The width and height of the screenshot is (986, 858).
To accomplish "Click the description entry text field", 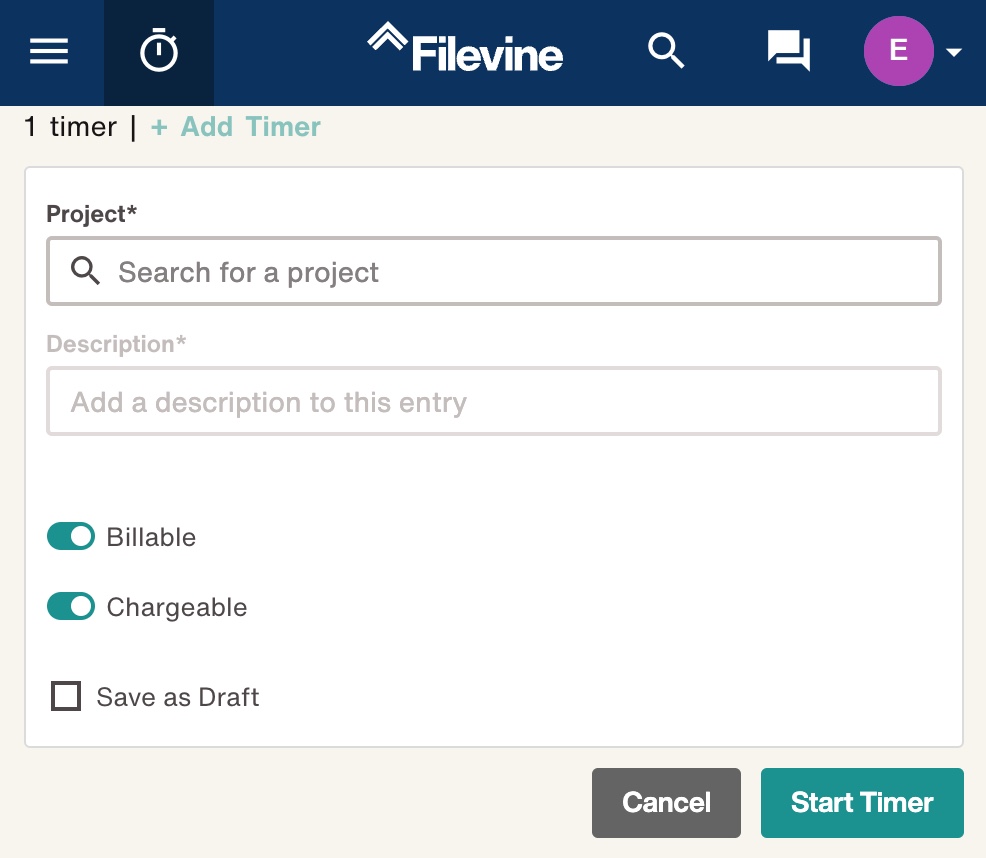I will coord(494,402).
